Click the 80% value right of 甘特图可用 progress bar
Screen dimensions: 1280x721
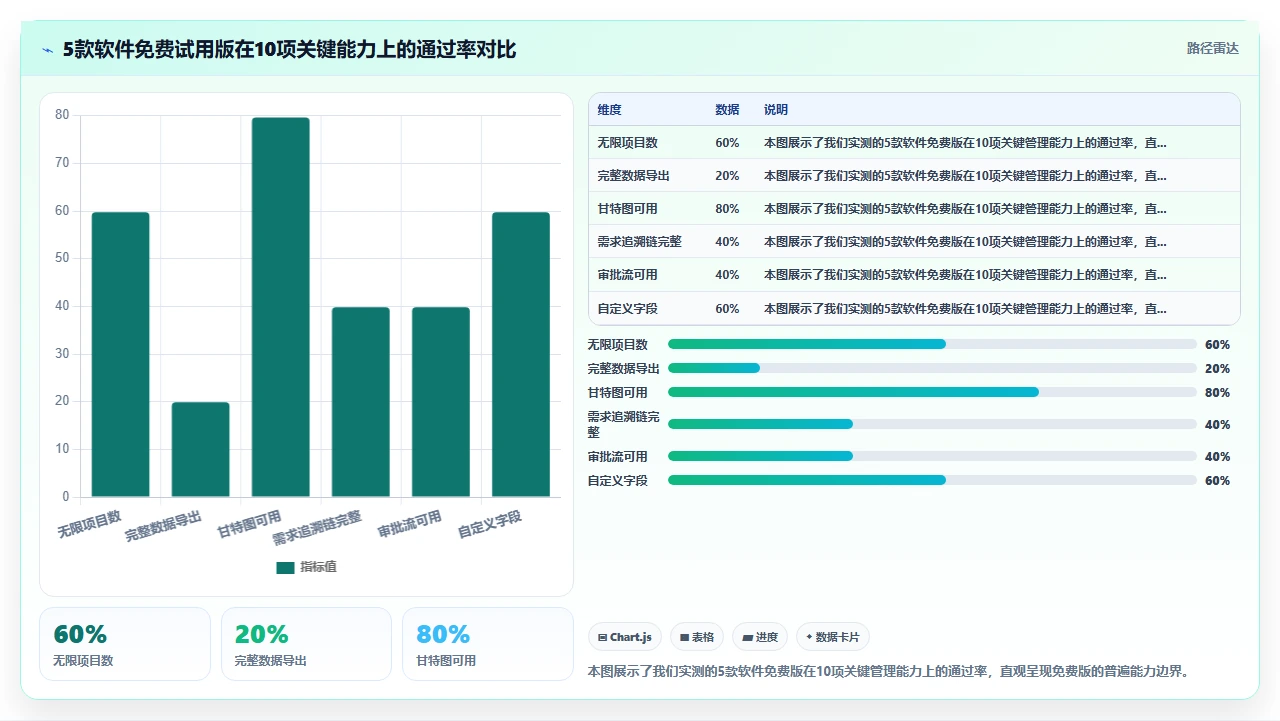point(1217,392)
